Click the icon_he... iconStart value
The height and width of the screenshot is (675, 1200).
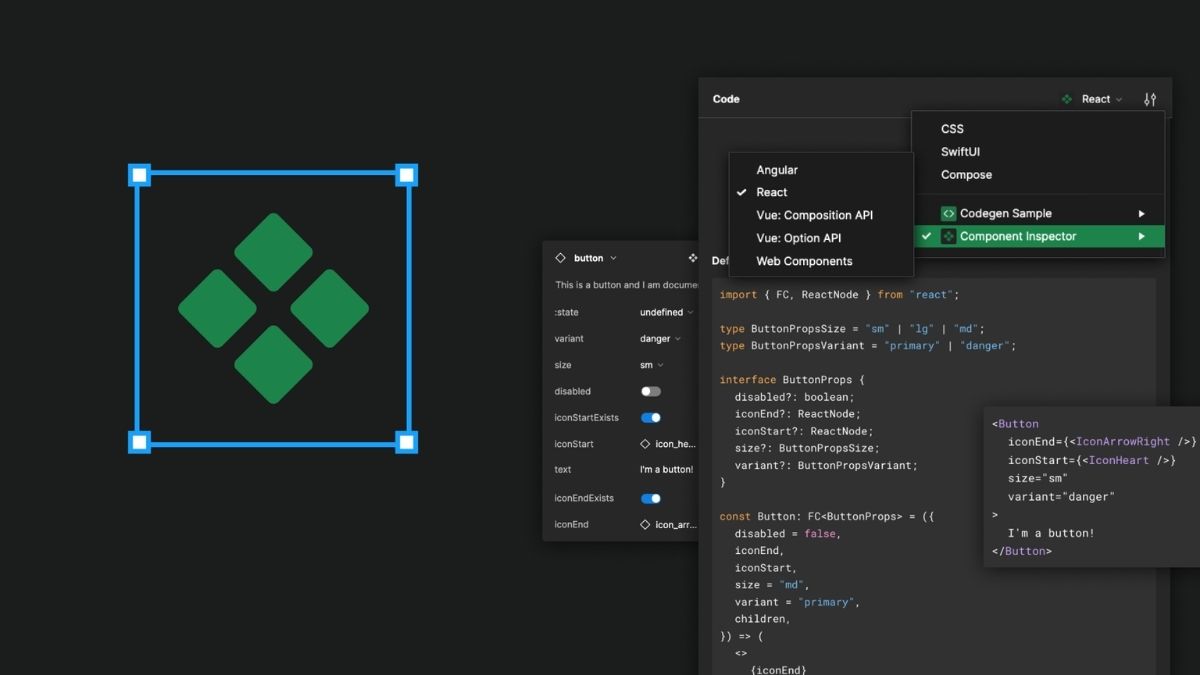tap(675, 444)
